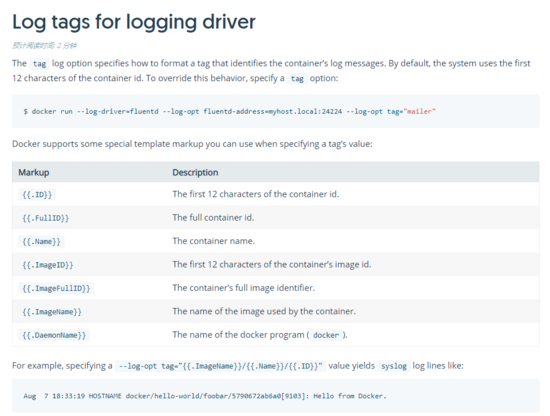Click 'The full container id.' description cell

click(213, 218)
